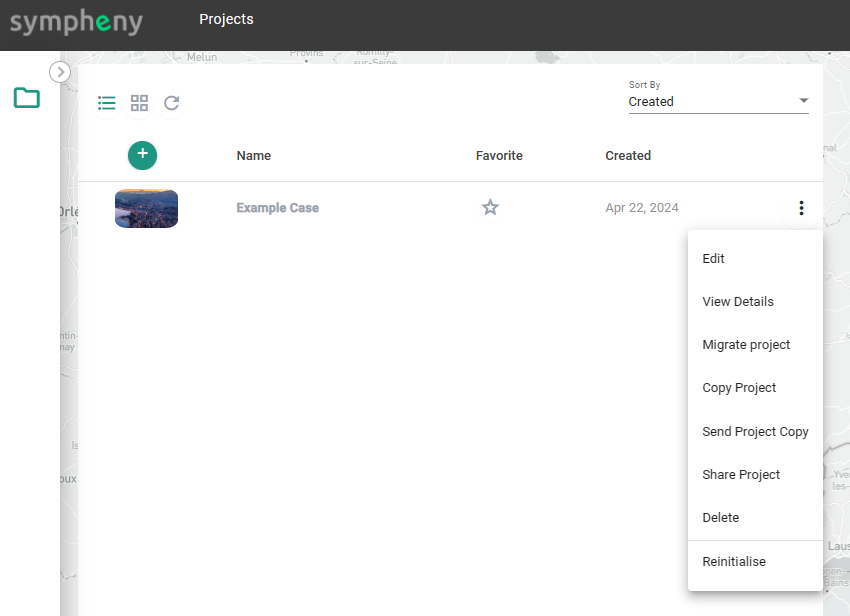Select Edit from the context menu
The image size is (850, 616).
(714, 259)
